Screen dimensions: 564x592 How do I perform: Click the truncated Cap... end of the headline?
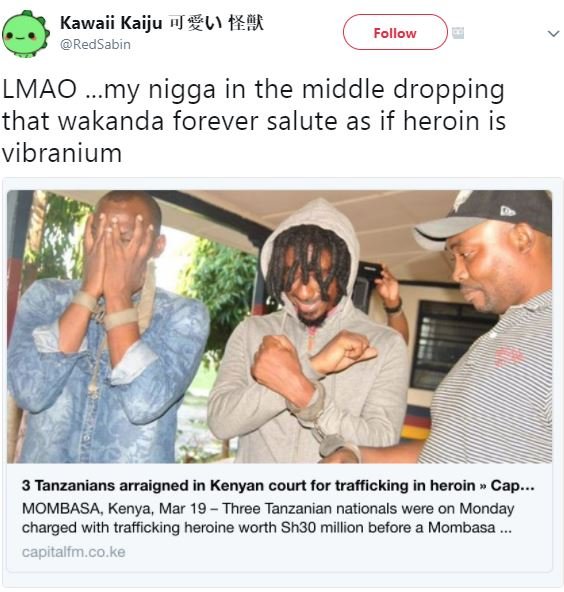click(x=513, y=486)
